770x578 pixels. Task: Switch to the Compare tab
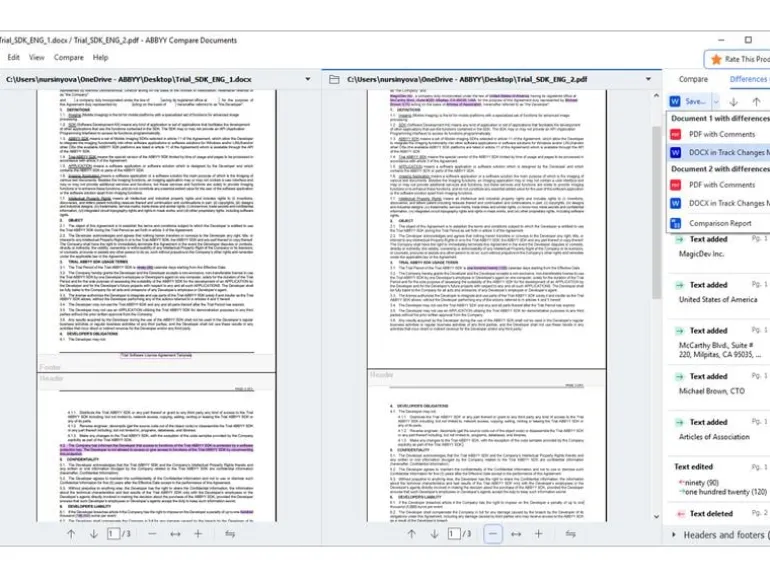click(x=693, y=79)
